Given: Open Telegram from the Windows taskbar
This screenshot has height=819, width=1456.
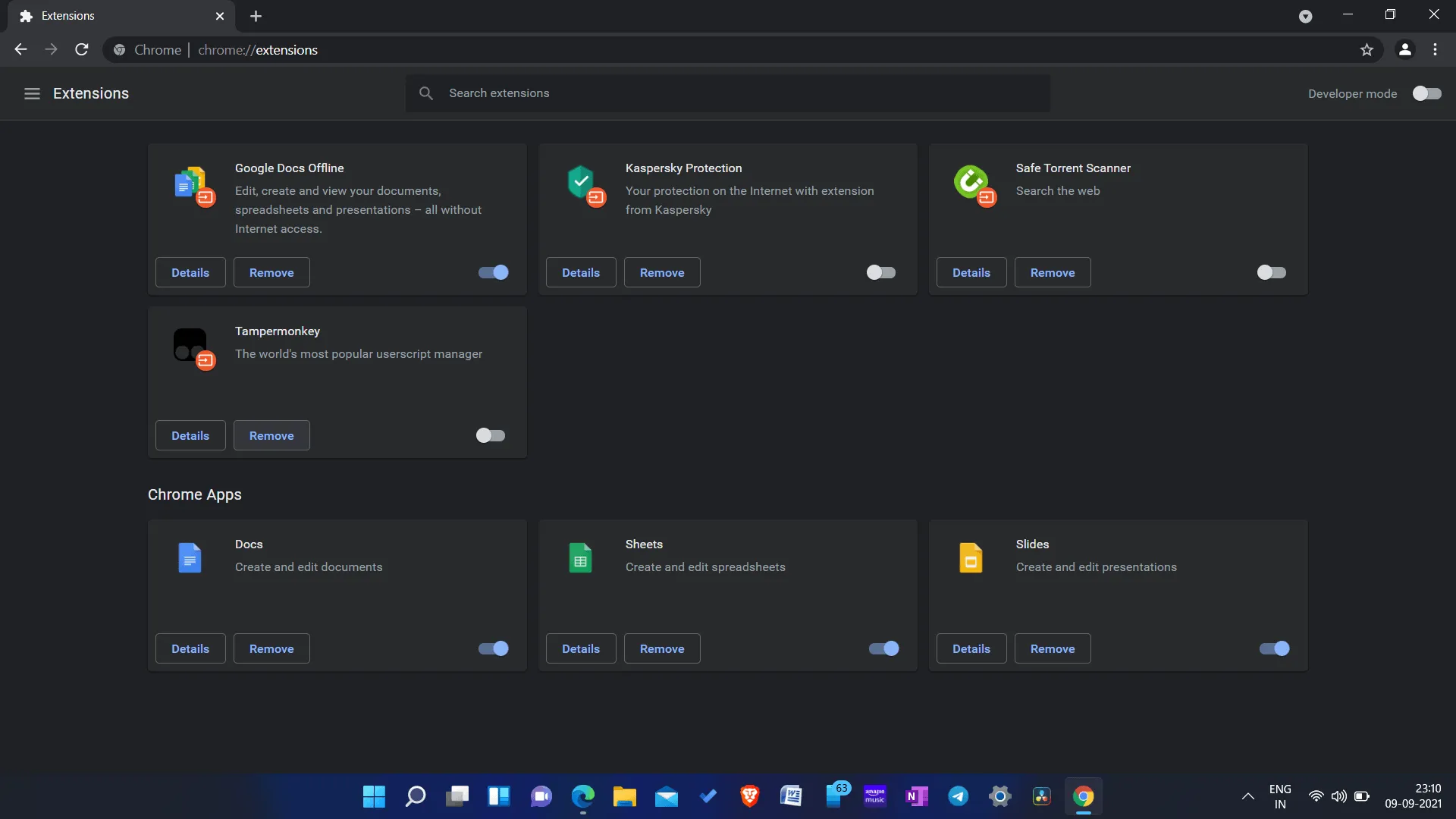Looking at the screenshot, I should pyautogui.click(x=958, y=796).
